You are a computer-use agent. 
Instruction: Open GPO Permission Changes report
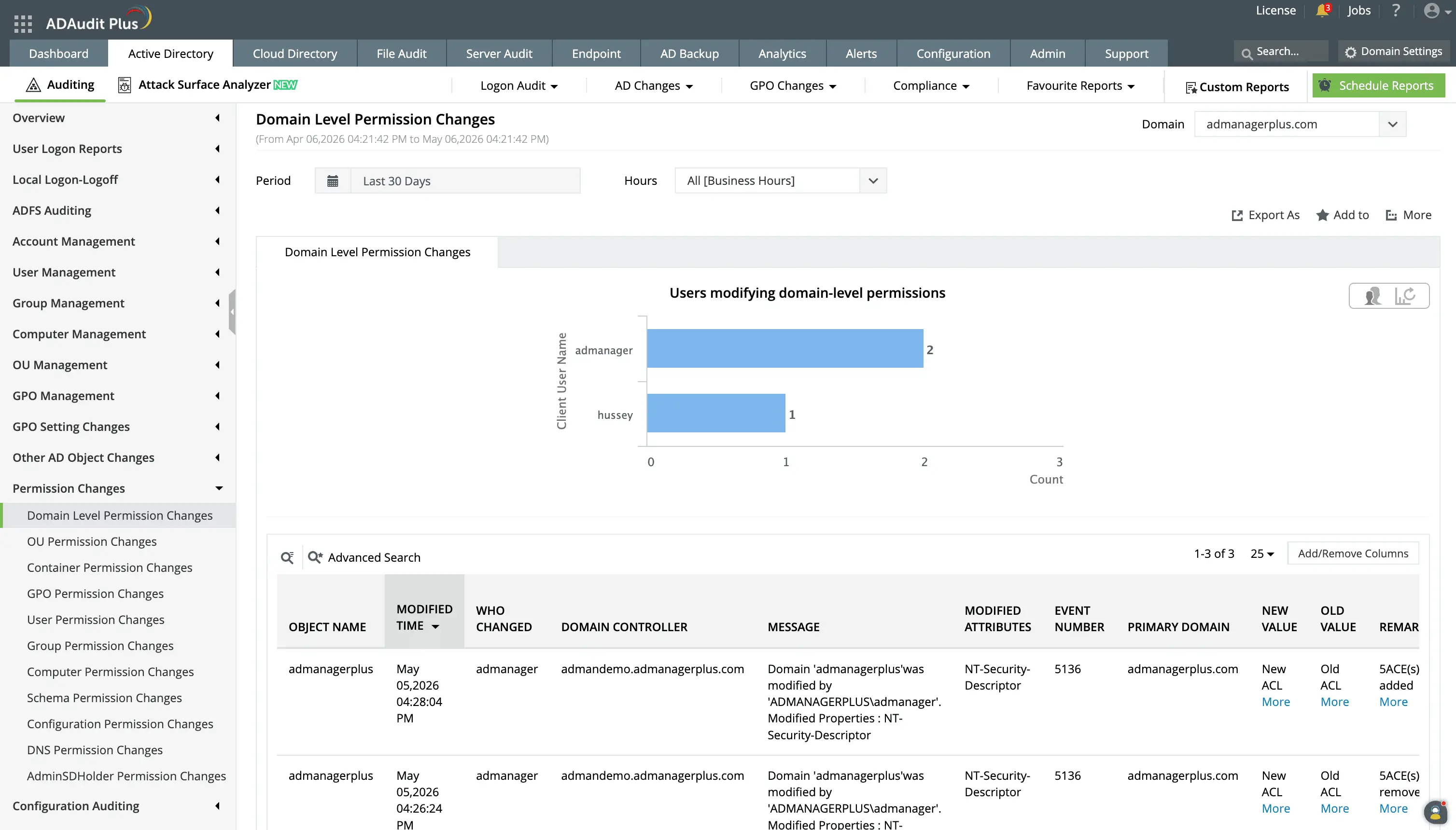coord(95,594)
